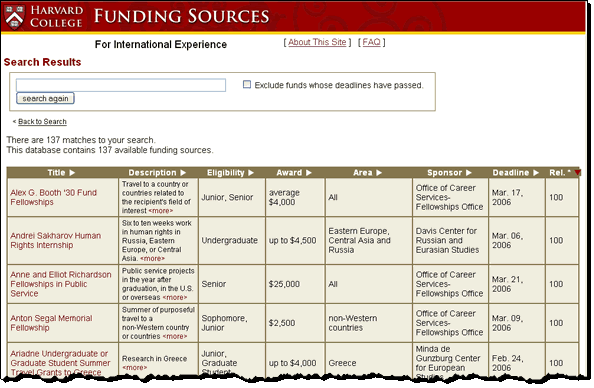594x388 pixels.
Task: Click the red Rel. sort arrow
Action: click(x=577, y=173)
